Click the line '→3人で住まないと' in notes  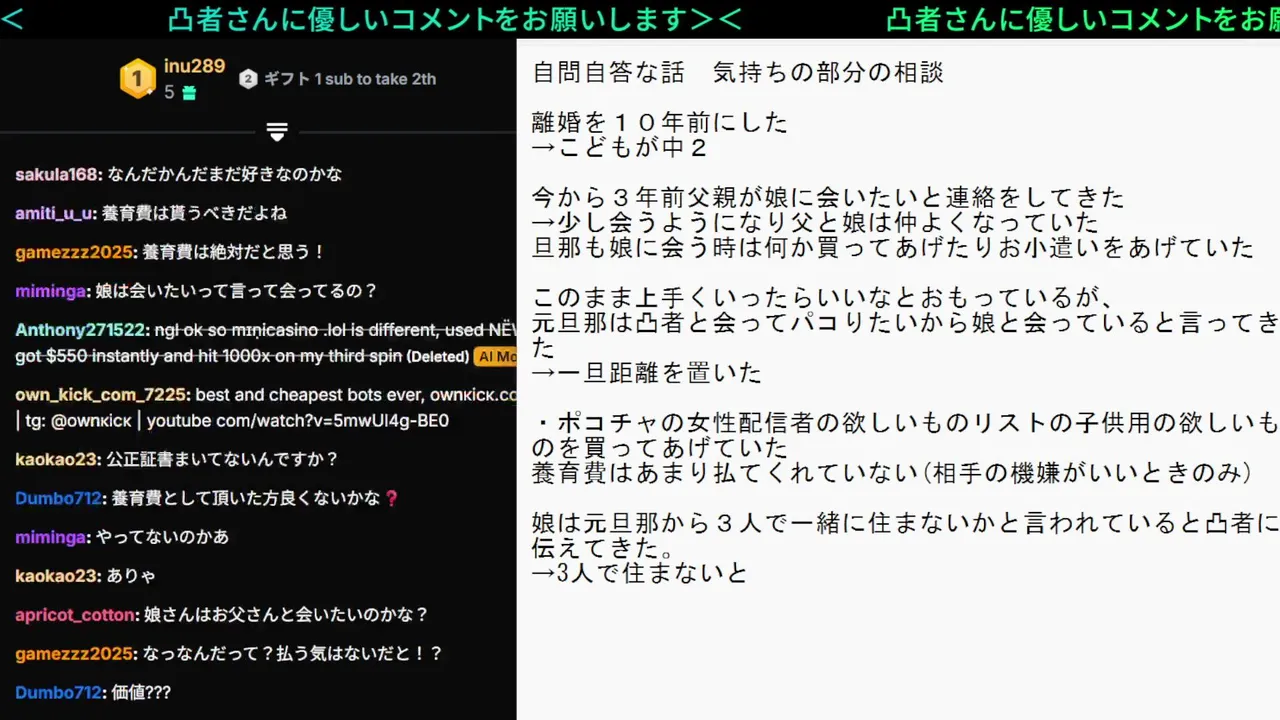pos(640,573)
